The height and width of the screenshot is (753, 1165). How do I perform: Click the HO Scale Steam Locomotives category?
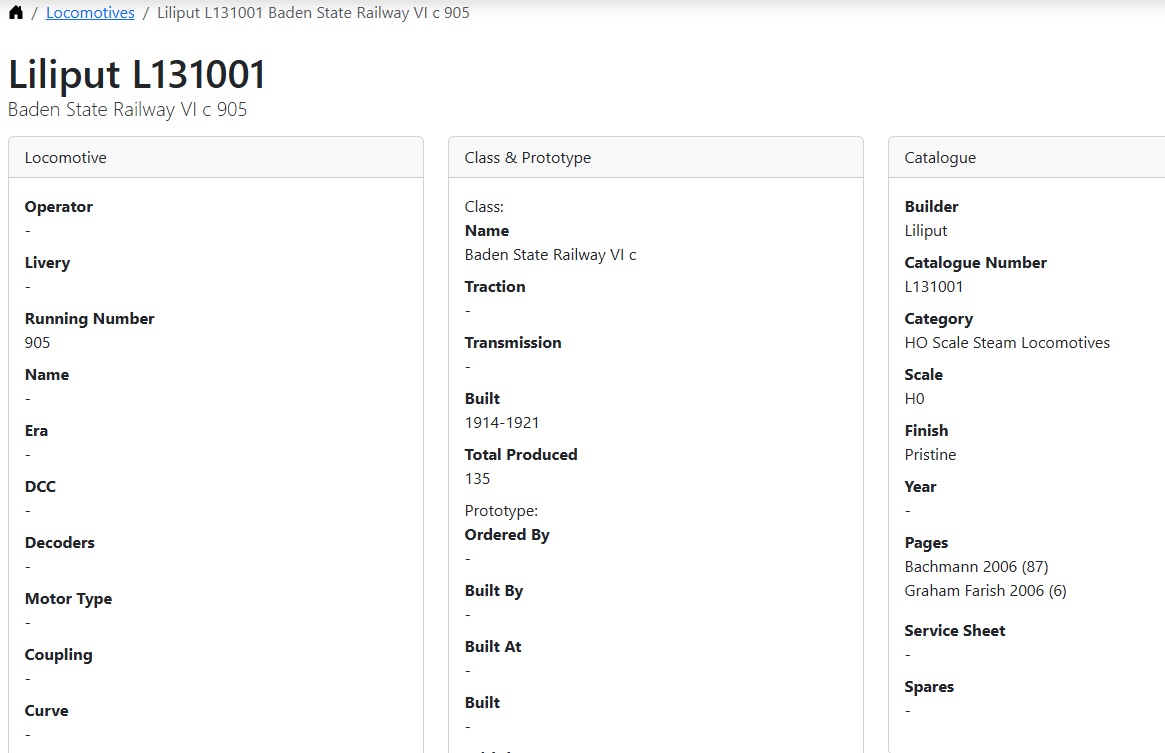(1007, 342)
